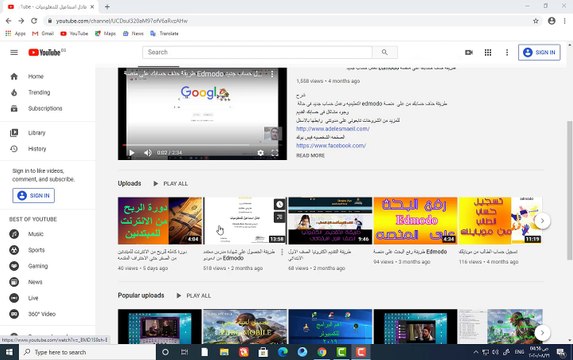Image resolution: width=573 pixels, height=360 pixels.
Task: Play the featured Edmodo video
Action: [x=132, y=153]
